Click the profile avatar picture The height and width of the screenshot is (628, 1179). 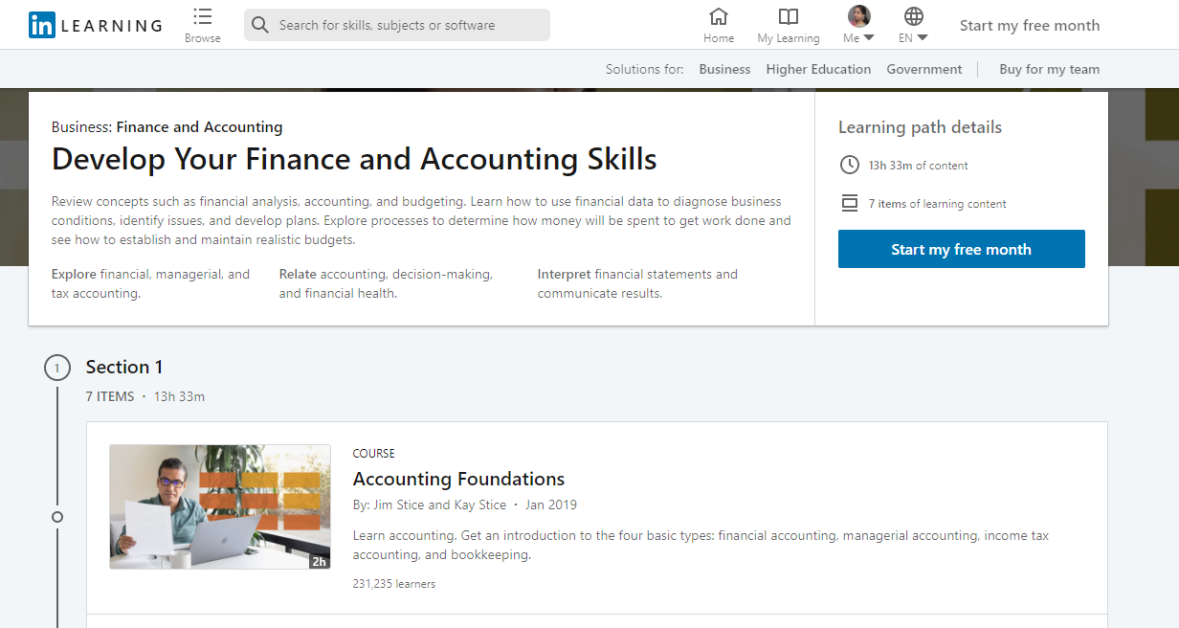click(x=859, y=16)
